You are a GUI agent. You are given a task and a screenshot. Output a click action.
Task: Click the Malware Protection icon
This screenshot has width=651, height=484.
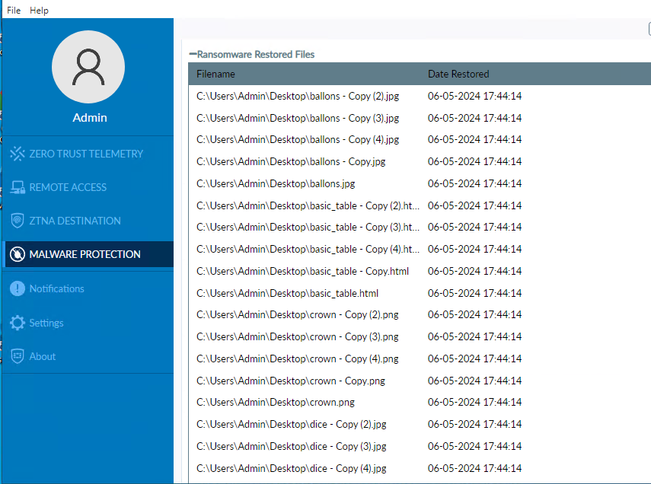17,254
